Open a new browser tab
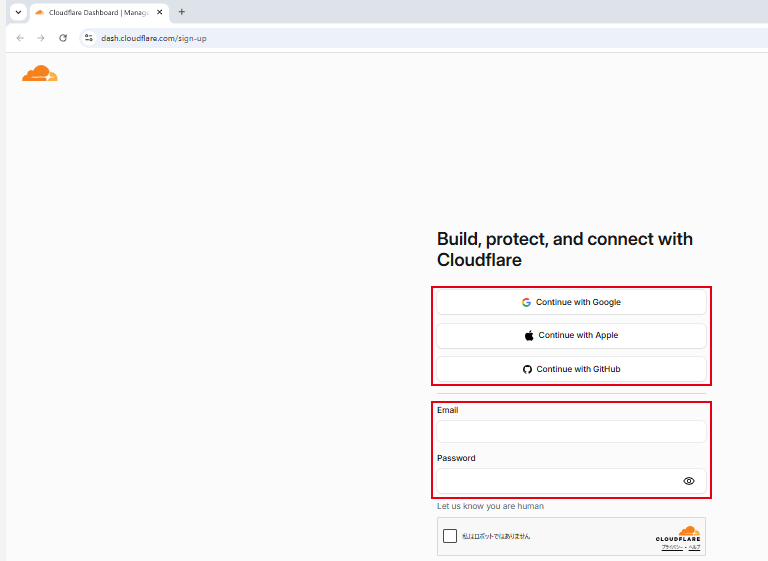 (x=182, y=12)
